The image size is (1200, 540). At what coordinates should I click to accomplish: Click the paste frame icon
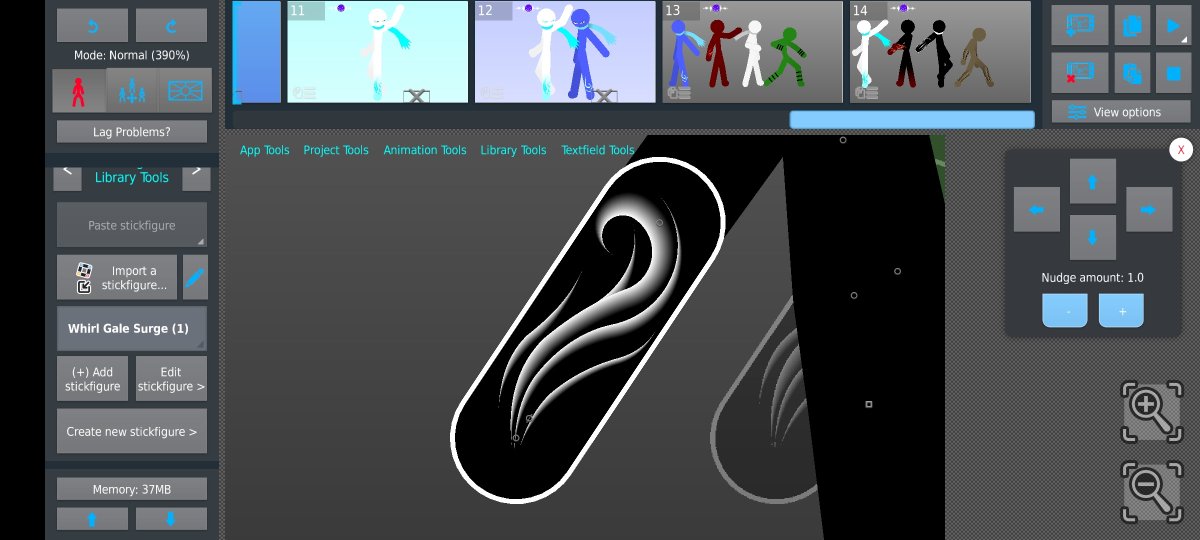[1132, 73]
